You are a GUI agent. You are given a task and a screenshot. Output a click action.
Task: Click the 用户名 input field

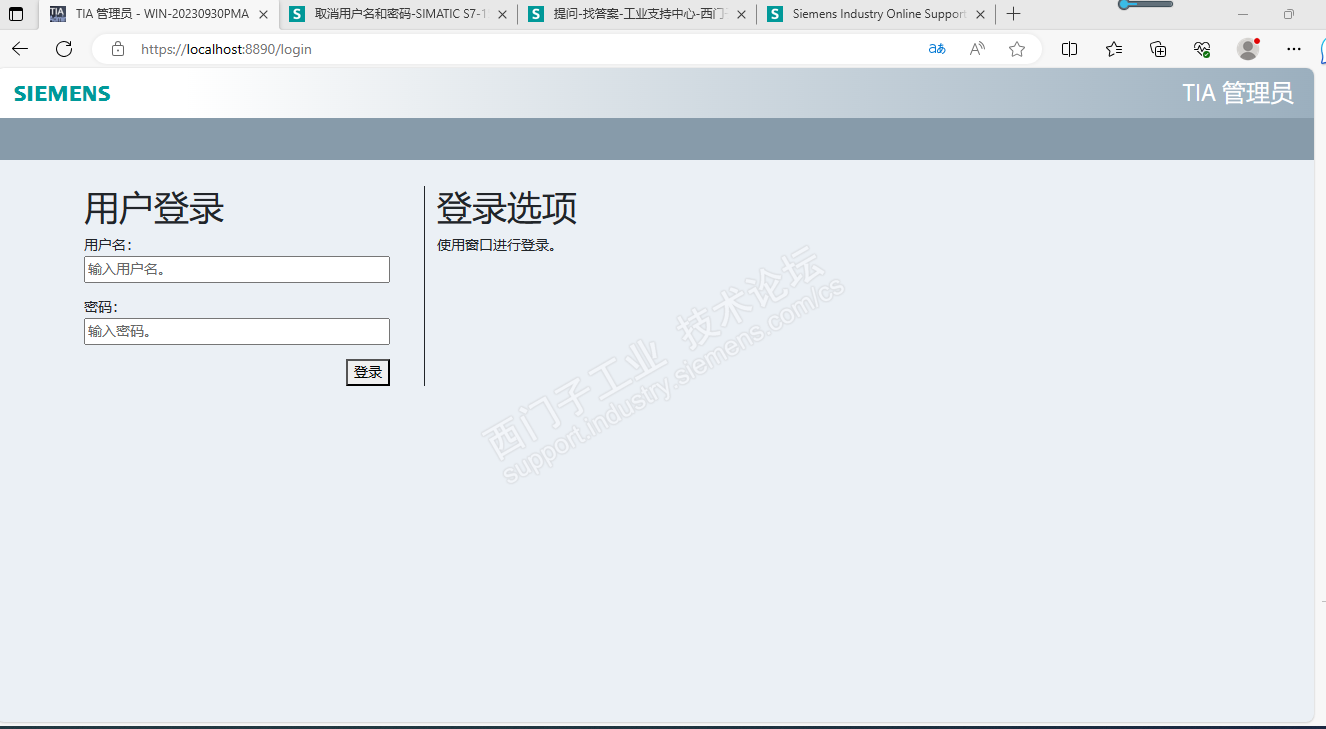pos(237,269)
